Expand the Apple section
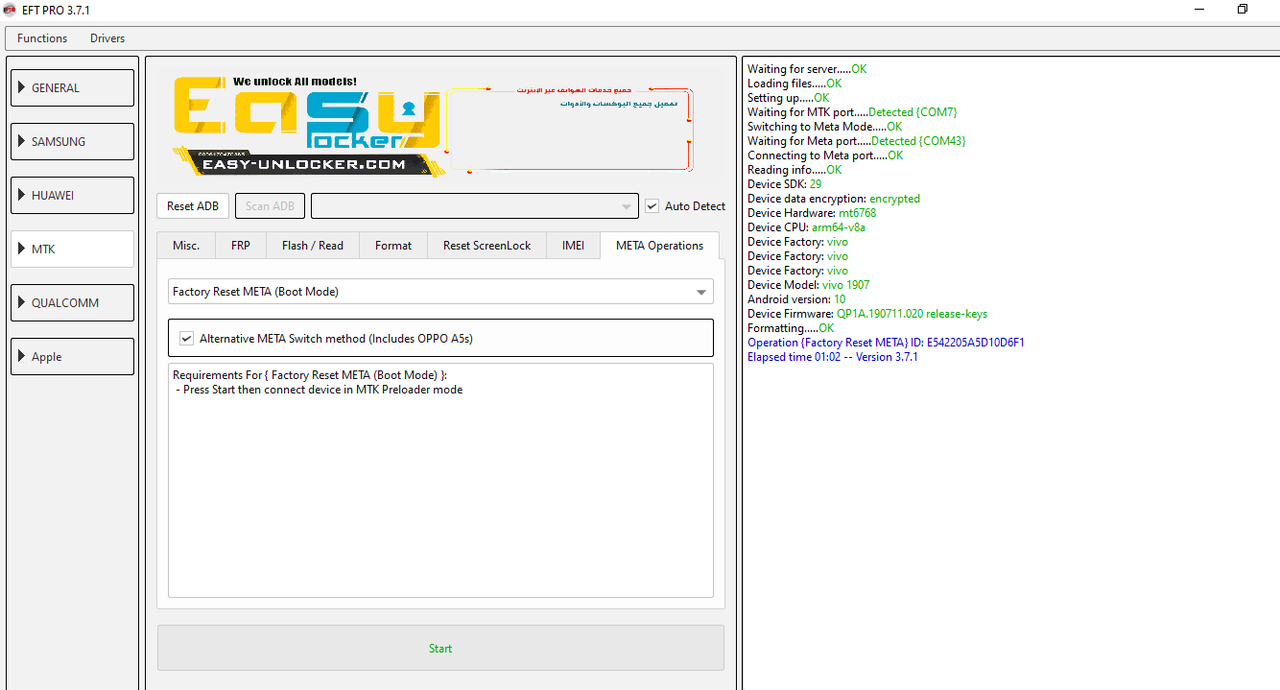The image size is (1280, 690). 72,357
